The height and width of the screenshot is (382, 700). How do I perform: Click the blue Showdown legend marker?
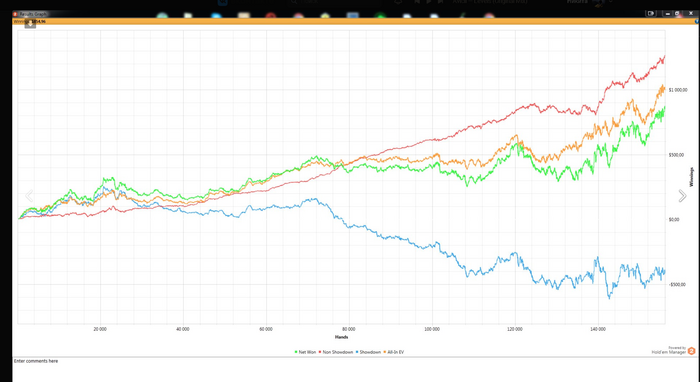tap(357, 352)
